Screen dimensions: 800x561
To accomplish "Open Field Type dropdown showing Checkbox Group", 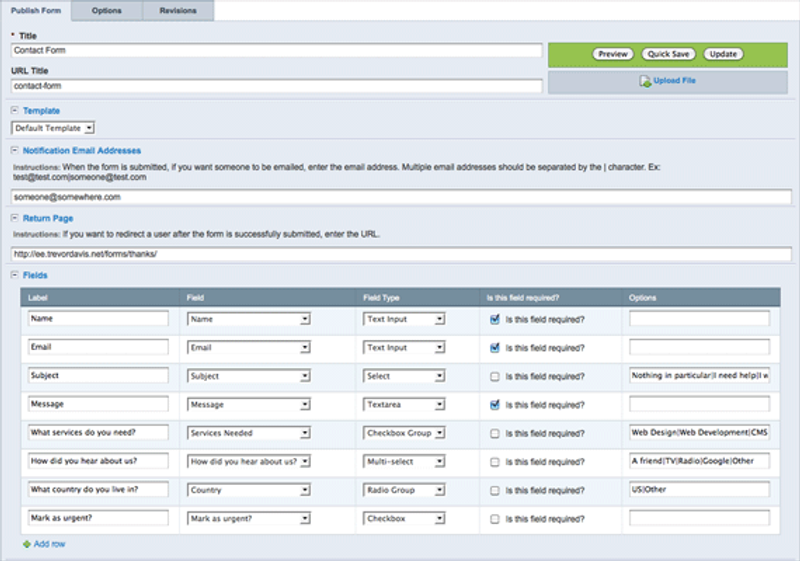I will point(404,433).
